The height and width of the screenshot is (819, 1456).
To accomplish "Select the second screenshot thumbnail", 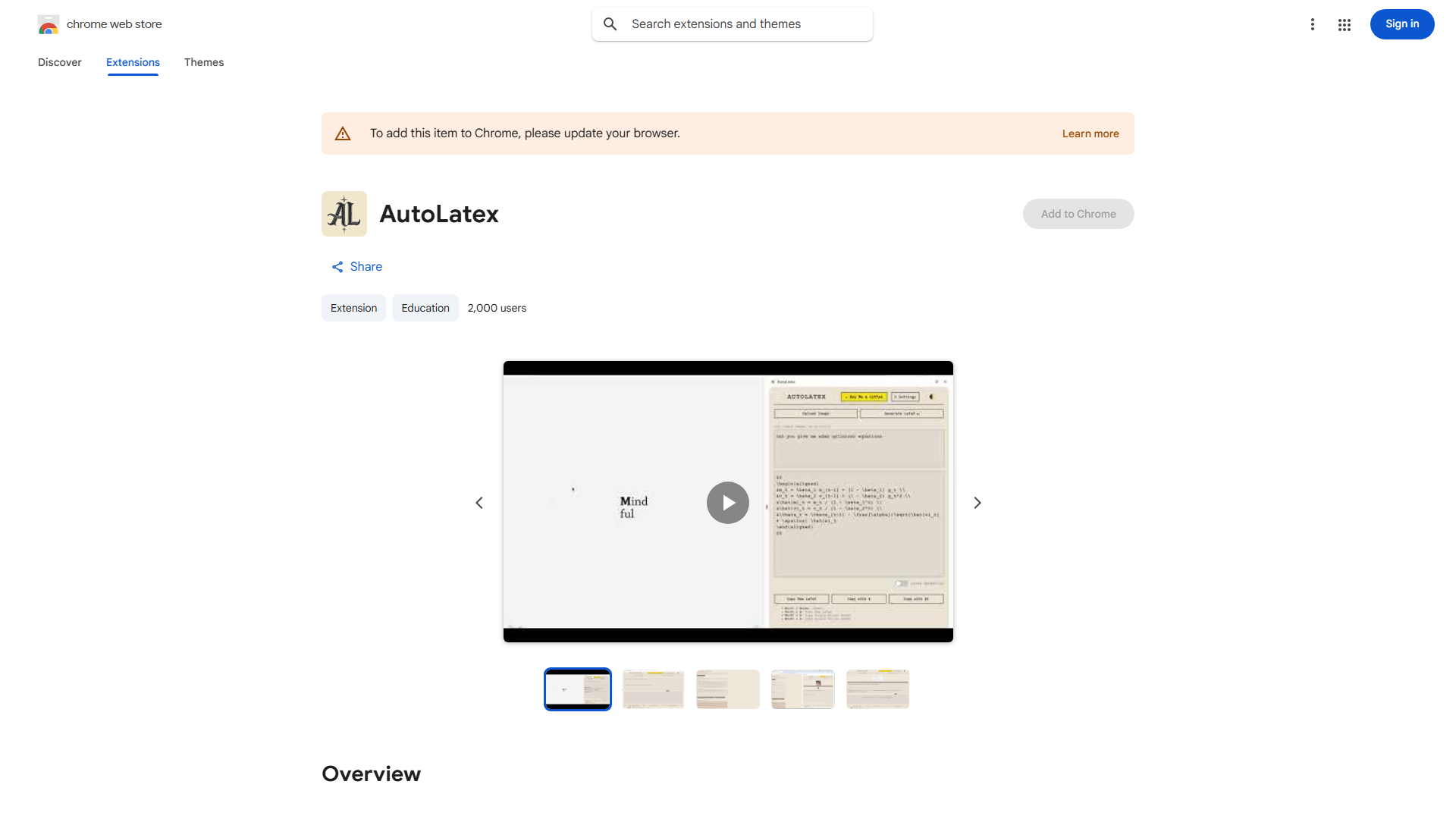I will (652, 689).
